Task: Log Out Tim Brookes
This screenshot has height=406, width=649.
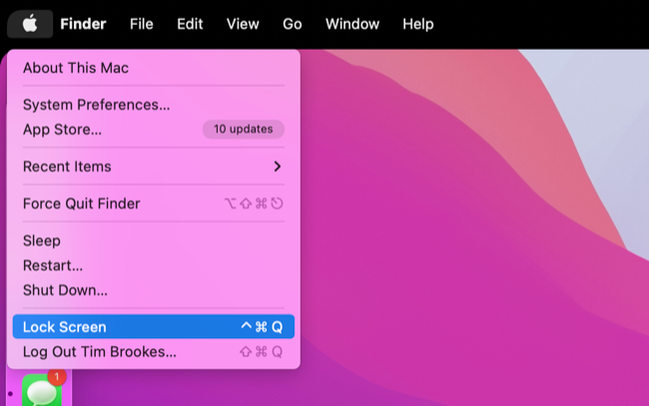Action: 154,351
